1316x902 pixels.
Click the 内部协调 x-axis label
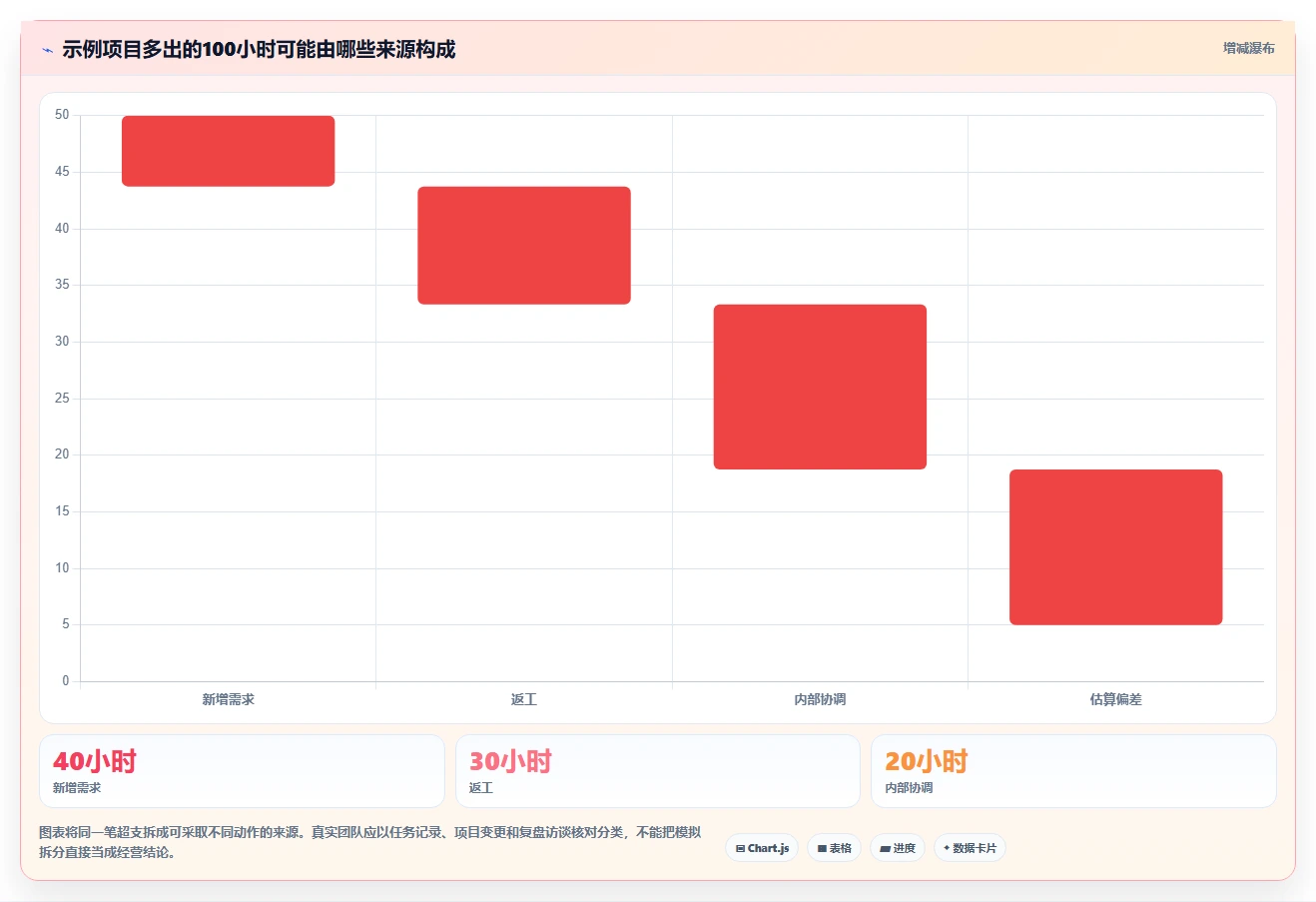[x=820, y=699]
